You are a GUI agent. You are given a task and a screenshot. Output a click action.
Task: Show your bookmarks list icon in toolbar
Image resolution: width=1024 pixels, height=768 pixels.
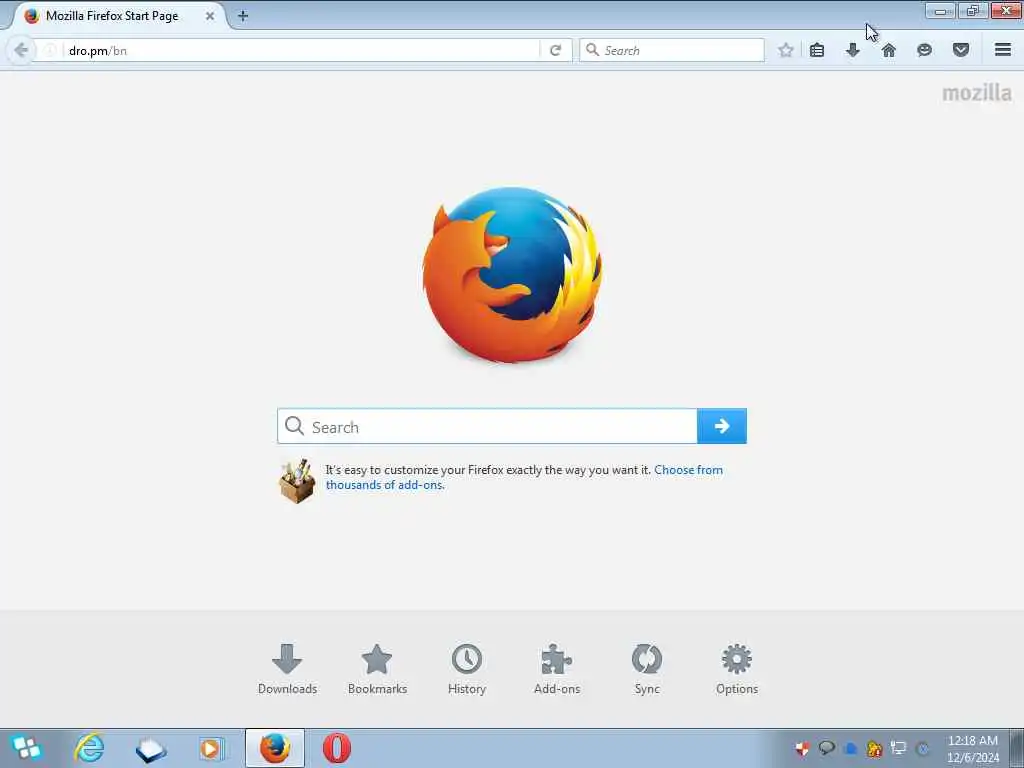click(x=817, y=50)
